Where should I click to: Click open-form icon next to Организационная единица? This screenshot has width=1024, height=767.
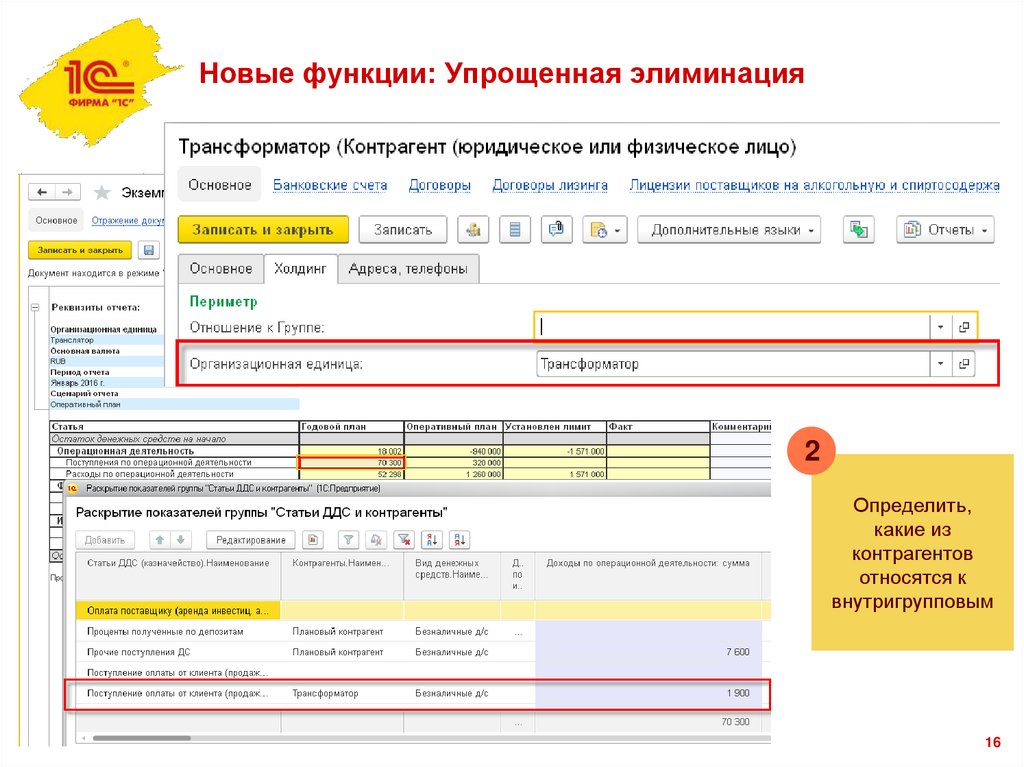(964, 364)
